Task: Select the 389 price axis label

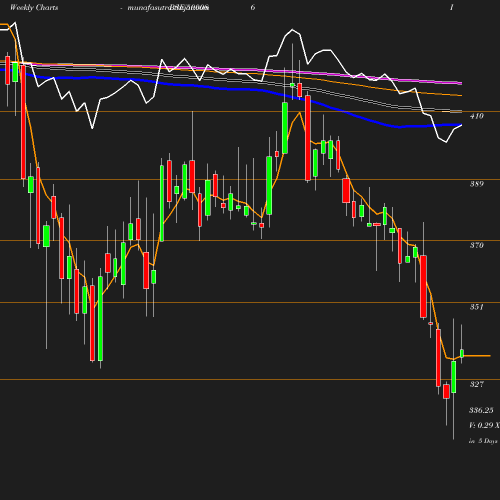Action: point(476,184)
